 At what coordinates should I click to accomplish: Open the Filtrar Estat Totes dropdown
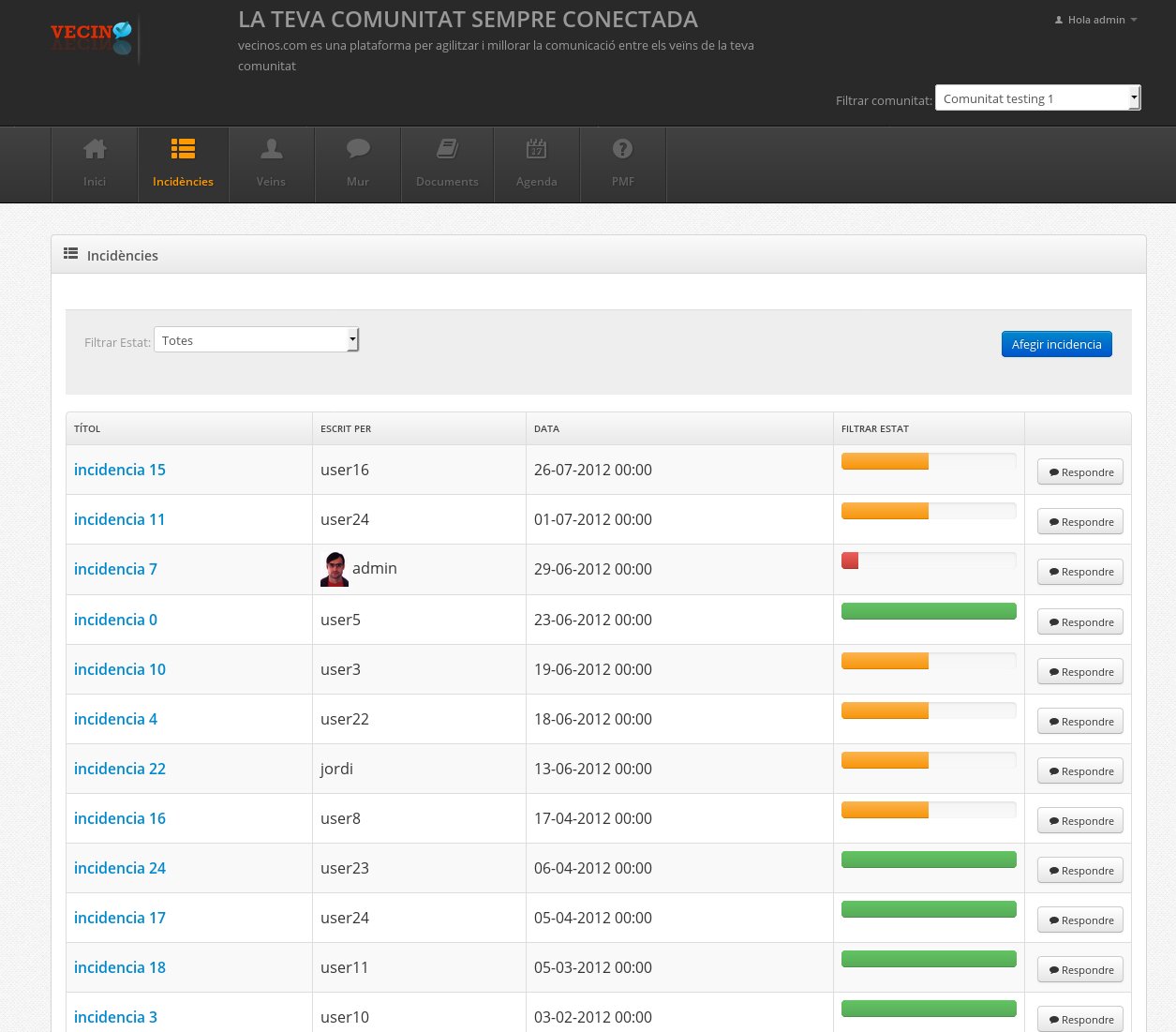pos(256,340)
